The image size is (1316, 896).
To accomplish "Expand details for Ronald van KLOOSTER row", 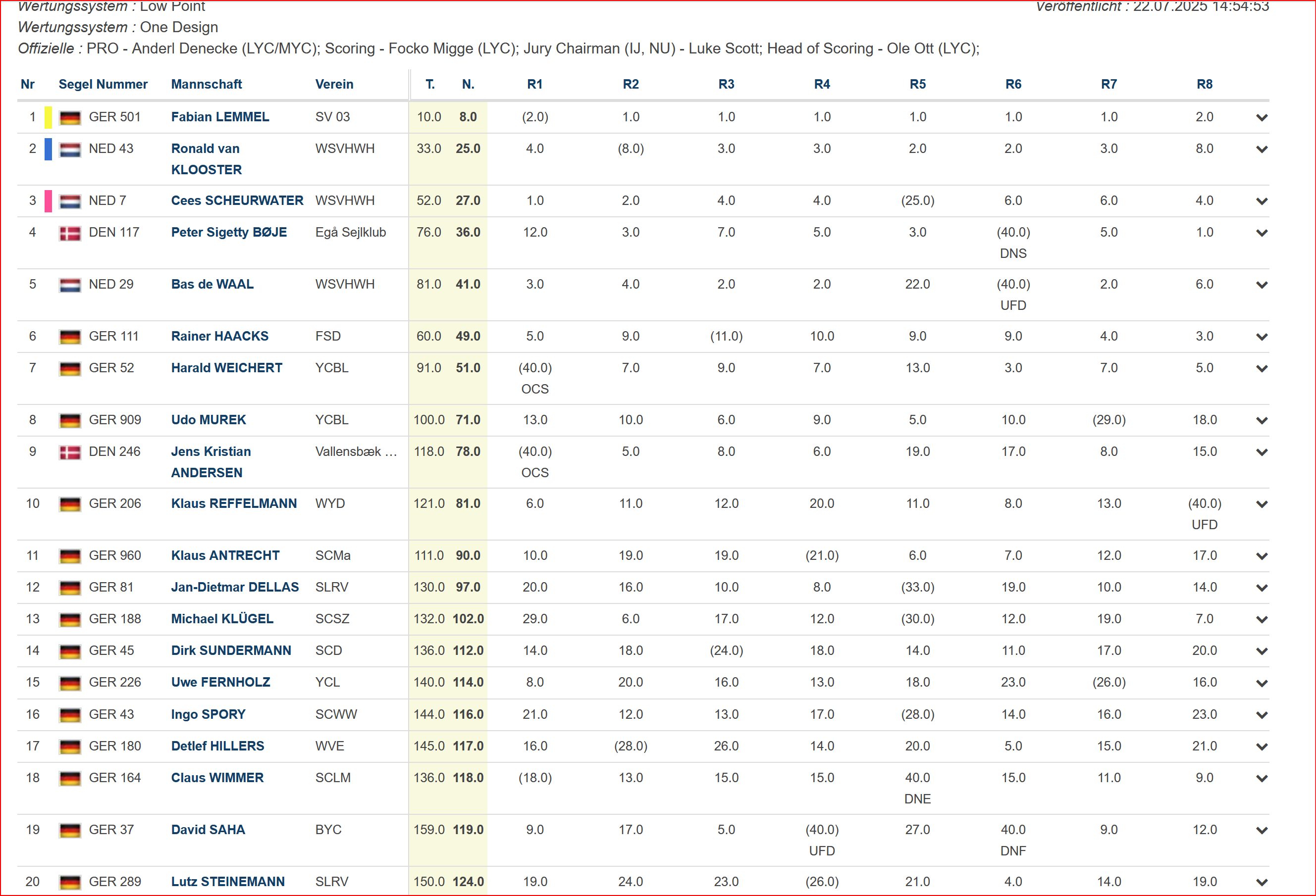I will (x=1261, y=149).
